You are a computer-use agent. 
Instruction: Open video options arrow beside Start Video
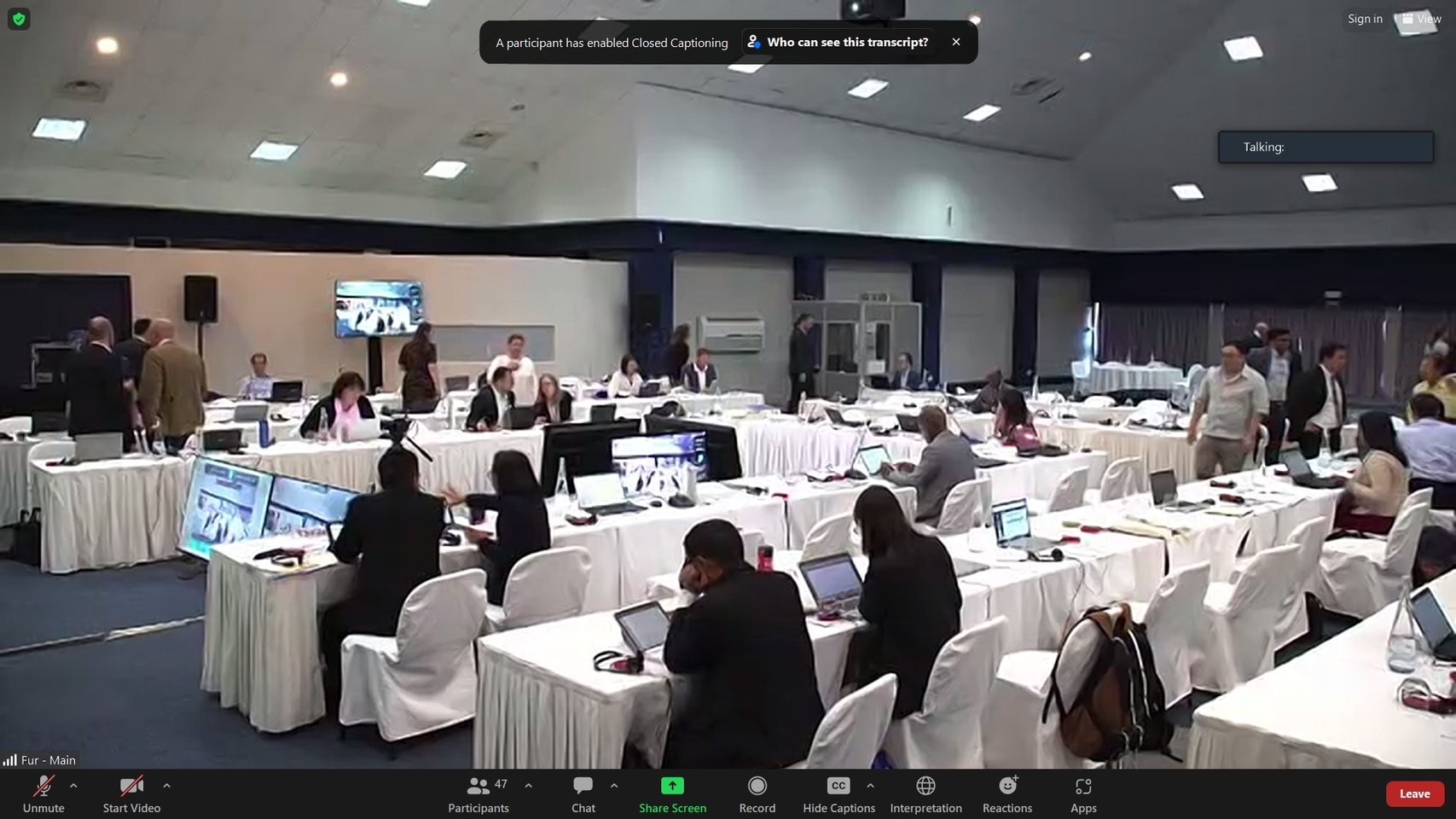click(x=166, y=786)
